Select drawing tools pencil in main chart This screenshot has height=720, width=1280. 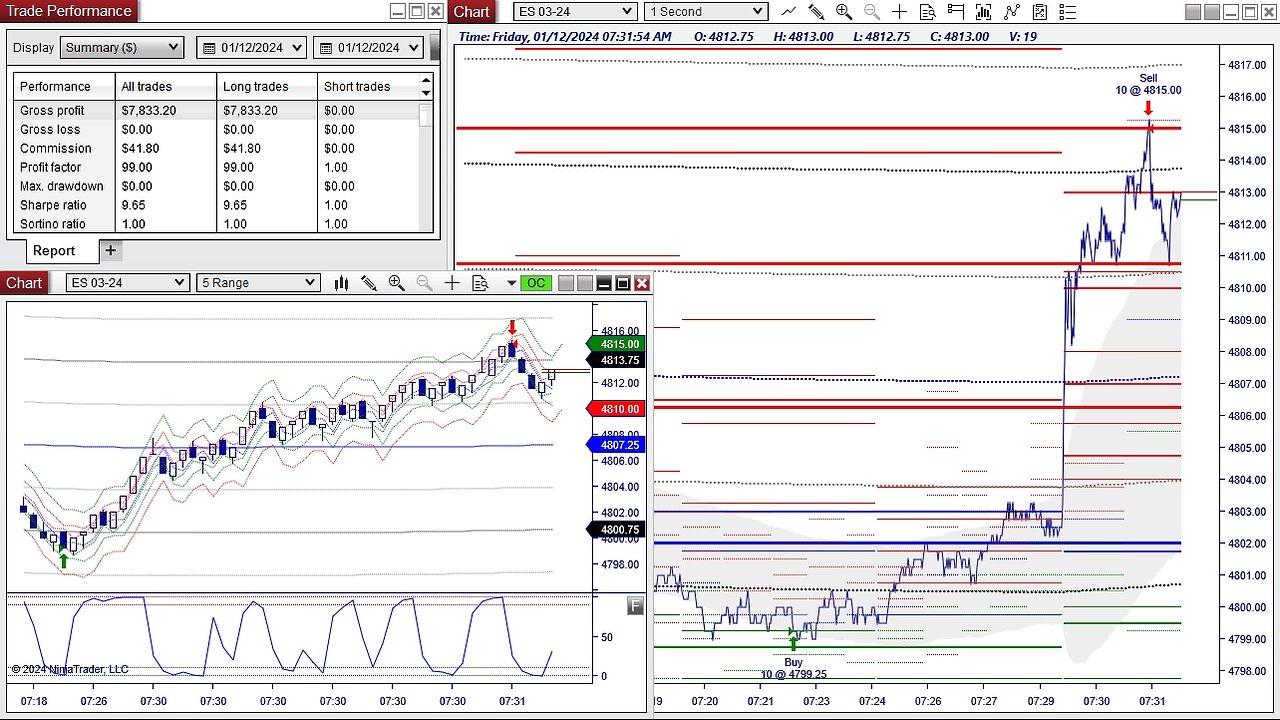pyautogui.click(x=816, y=12)
